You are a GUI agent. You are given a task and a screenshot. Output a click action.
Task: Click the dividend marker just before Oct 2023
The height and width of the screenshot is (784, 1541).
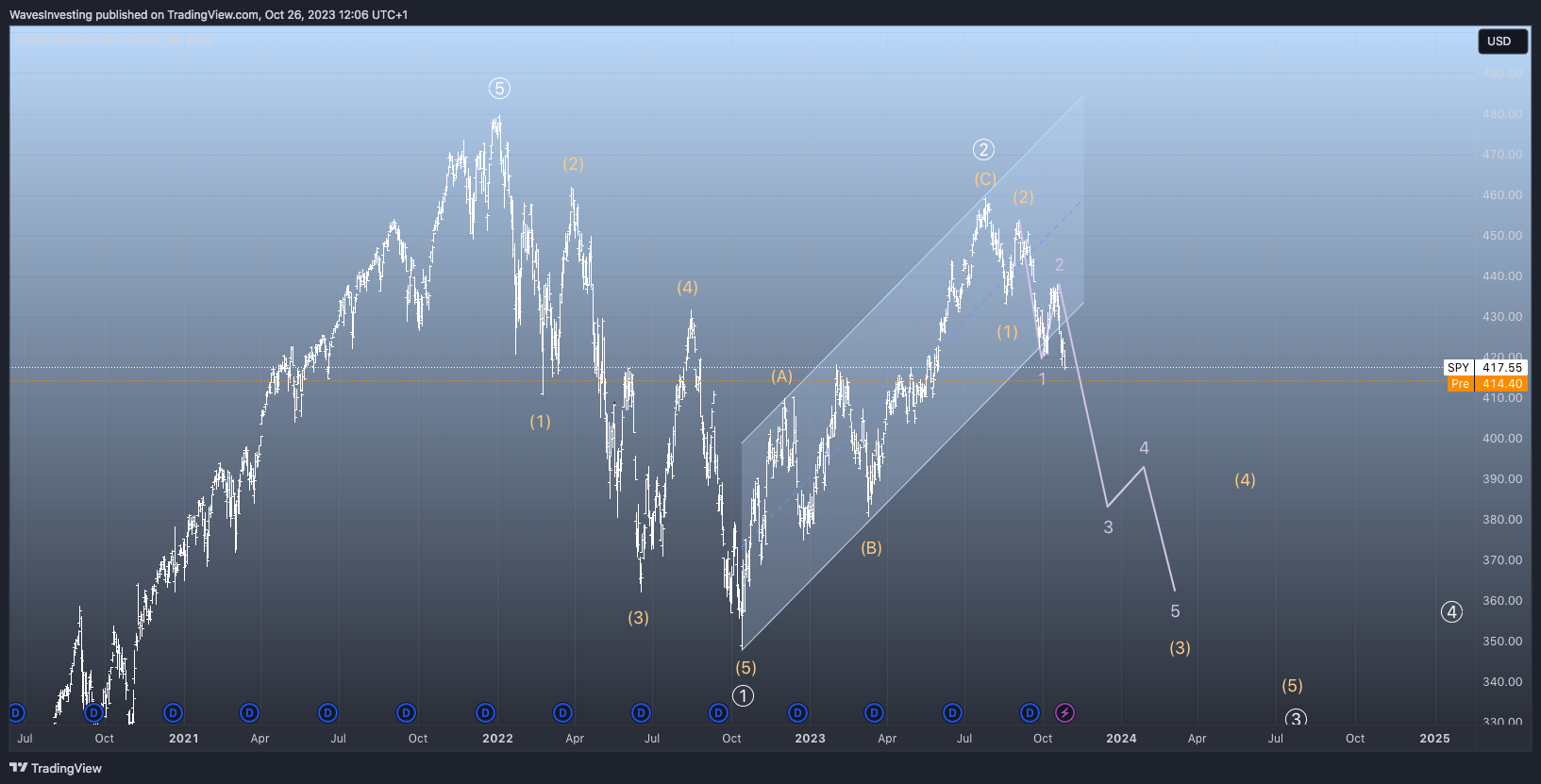pos(1030,712)
